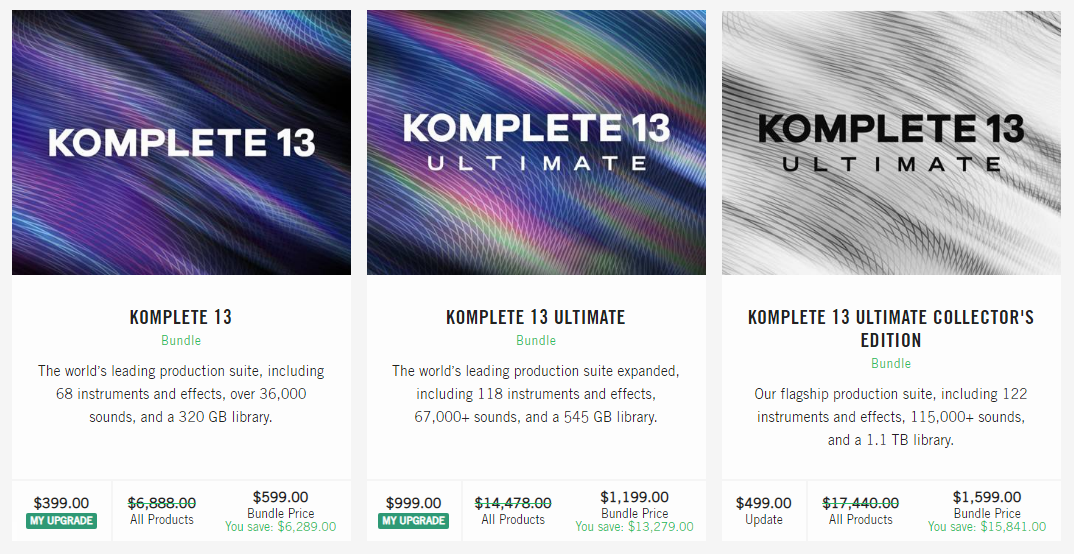Click the KOMPLETE 13 product title
This screenshot has height=554, width=1074.
click(181, 317)
